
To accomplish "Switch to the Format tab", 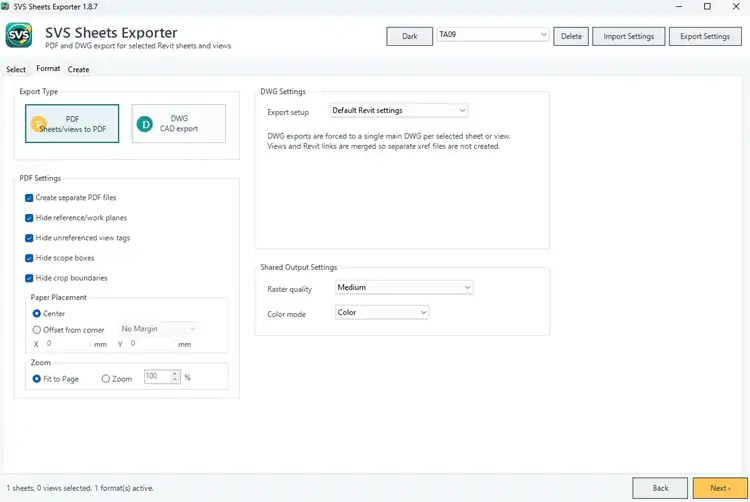I will coord(48,68).
